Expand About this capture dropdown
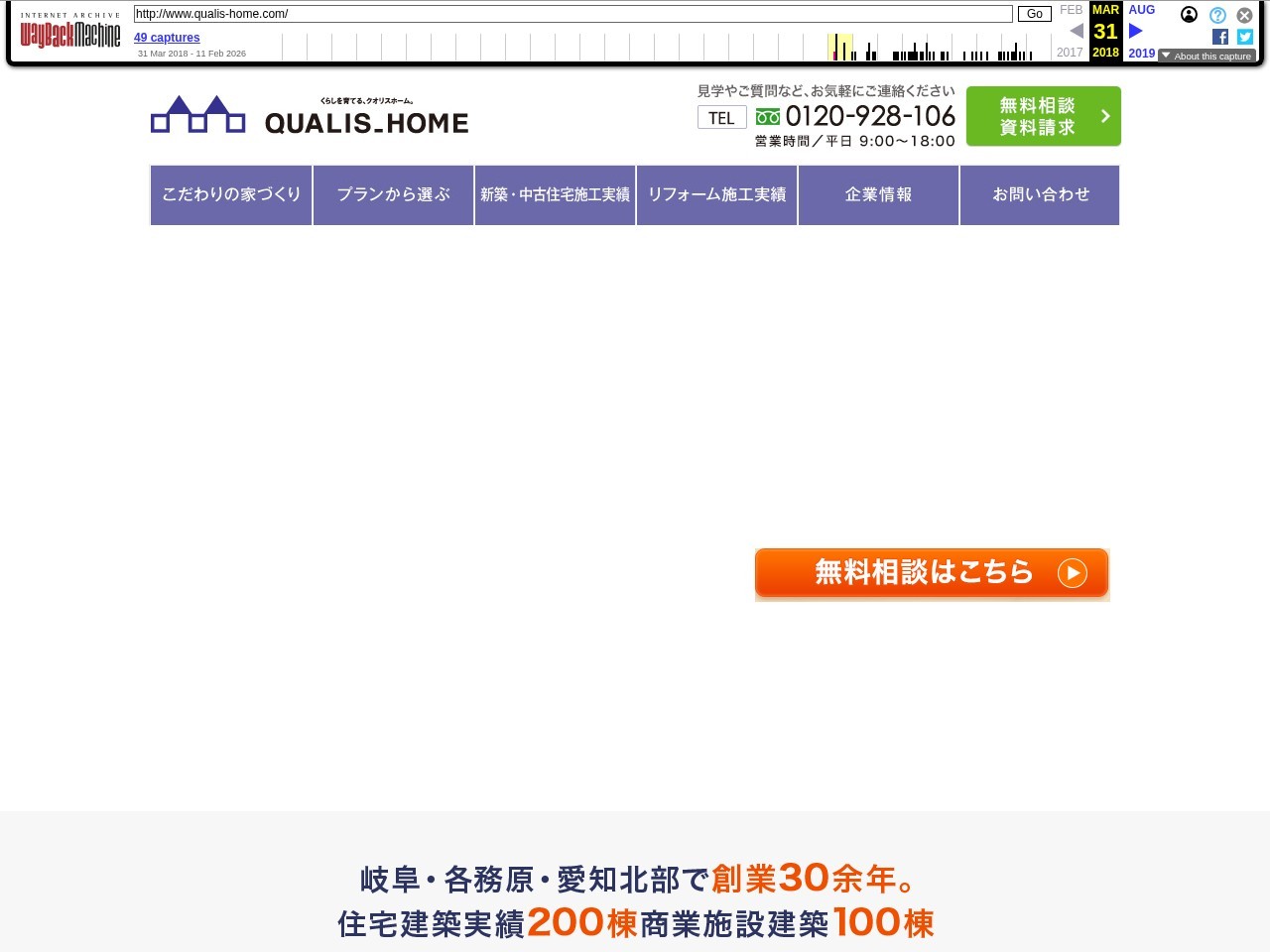Image resolution: width=1270 pixels, height=952 pixels. tap(1206, 56)
